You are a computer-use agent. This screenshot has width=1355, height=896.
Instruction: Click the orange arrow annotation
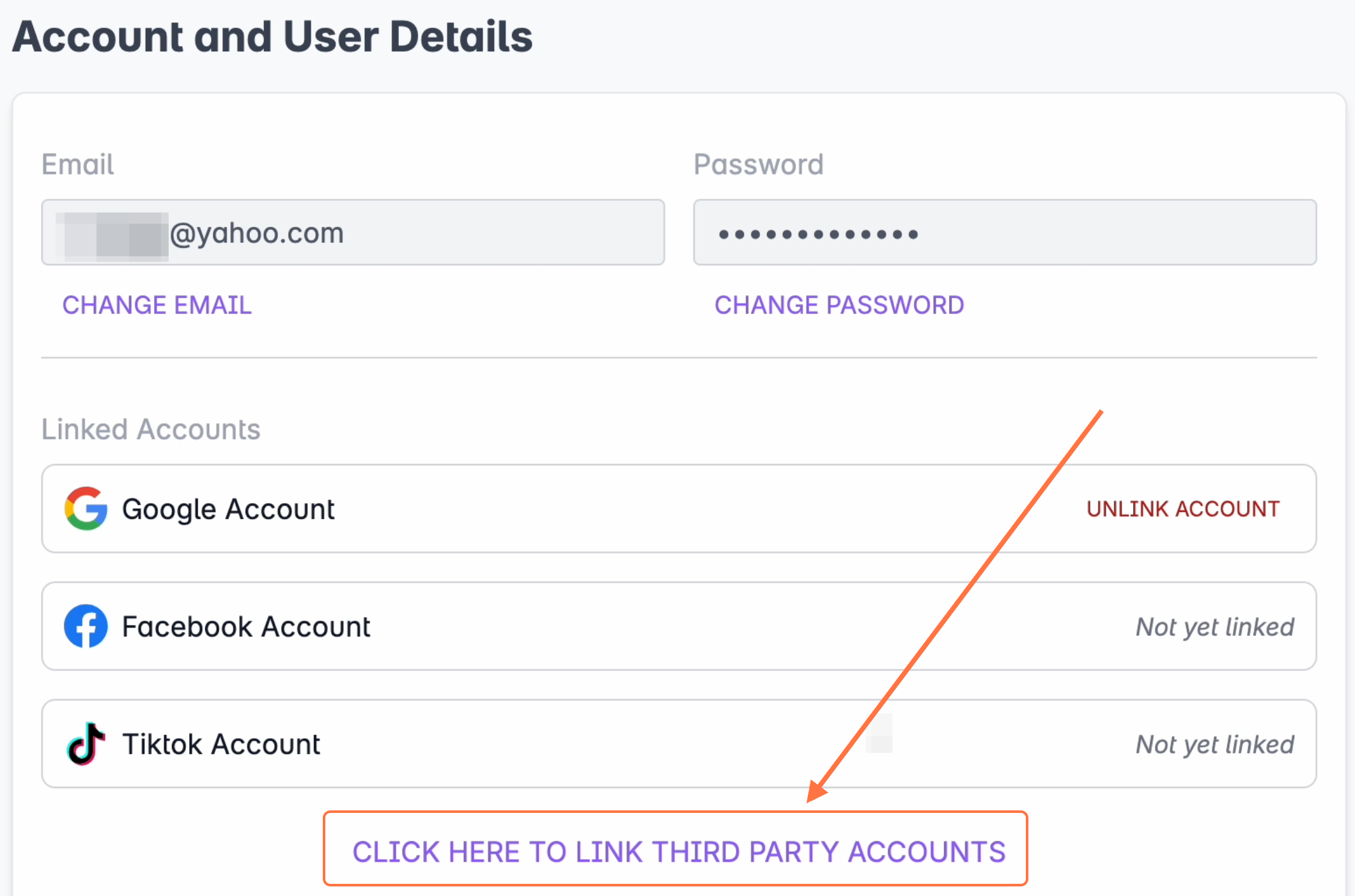(x=959, y=601)
